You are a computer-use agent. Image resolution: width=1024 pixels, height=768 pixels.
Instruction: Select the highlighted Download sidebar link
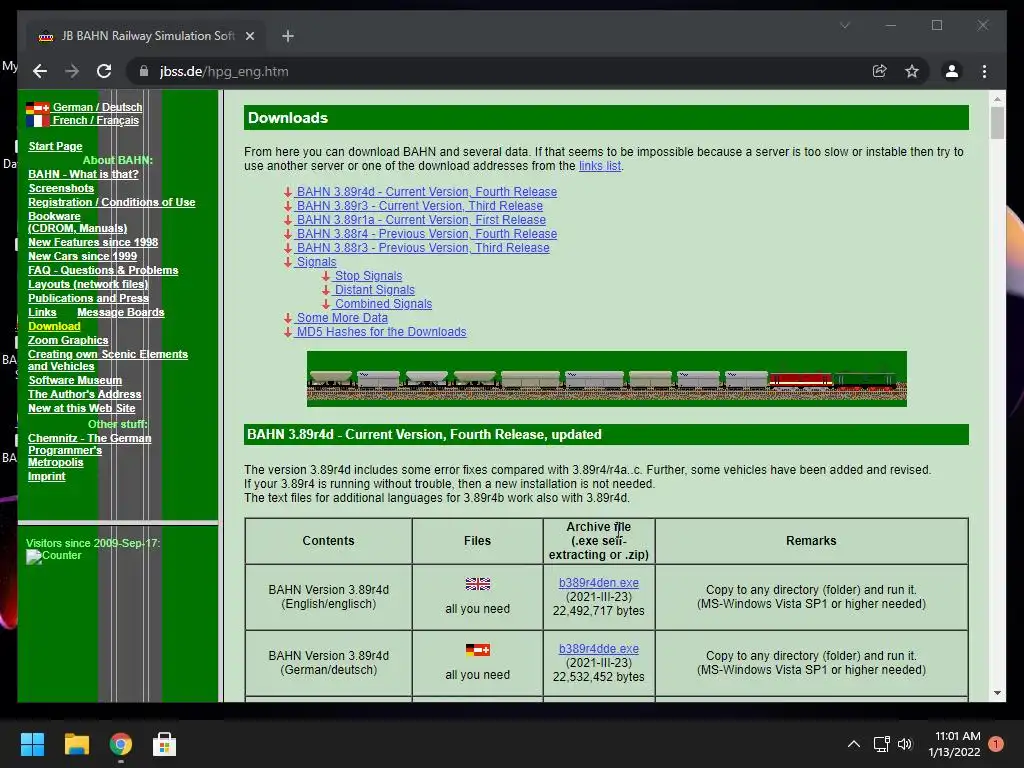[x=54, y=327]
